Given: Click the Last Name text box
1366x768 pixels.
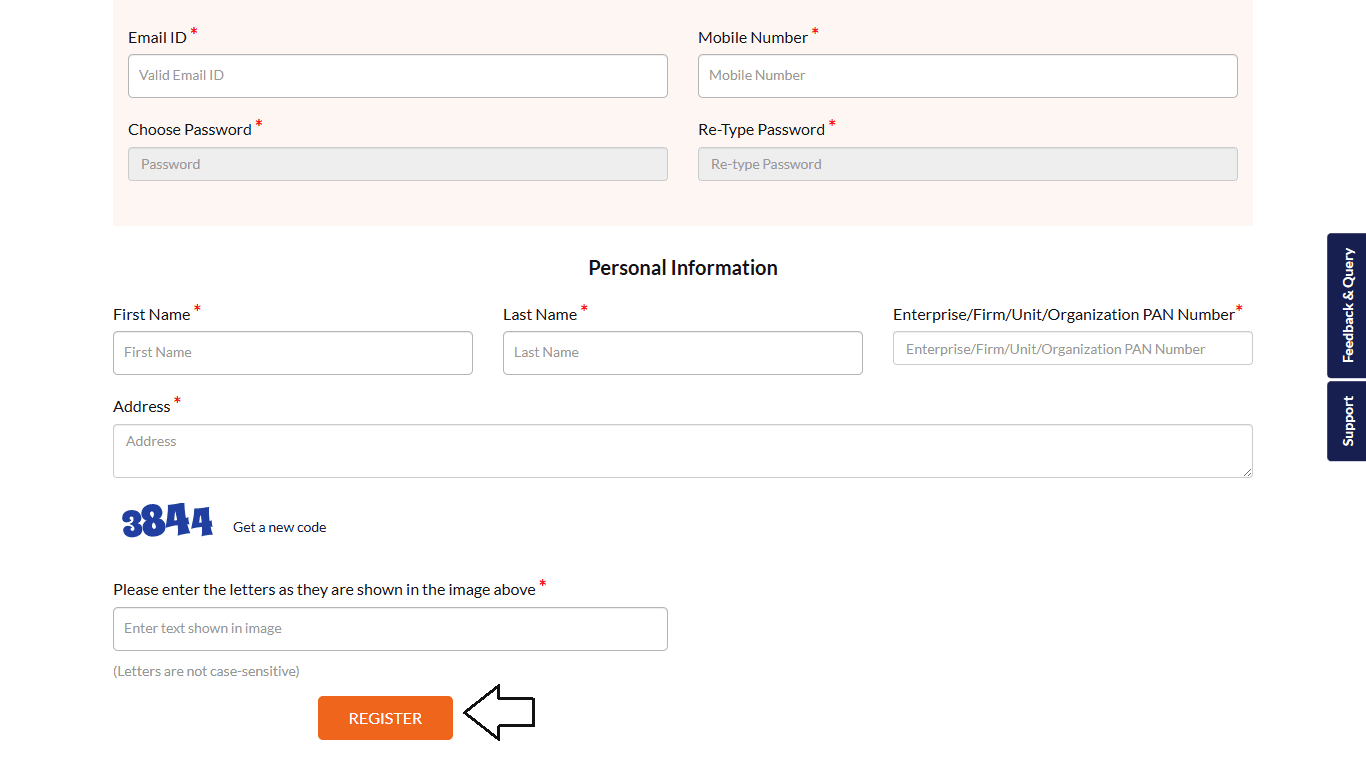Looking at the screenshot, I should (x=682, y=352).
